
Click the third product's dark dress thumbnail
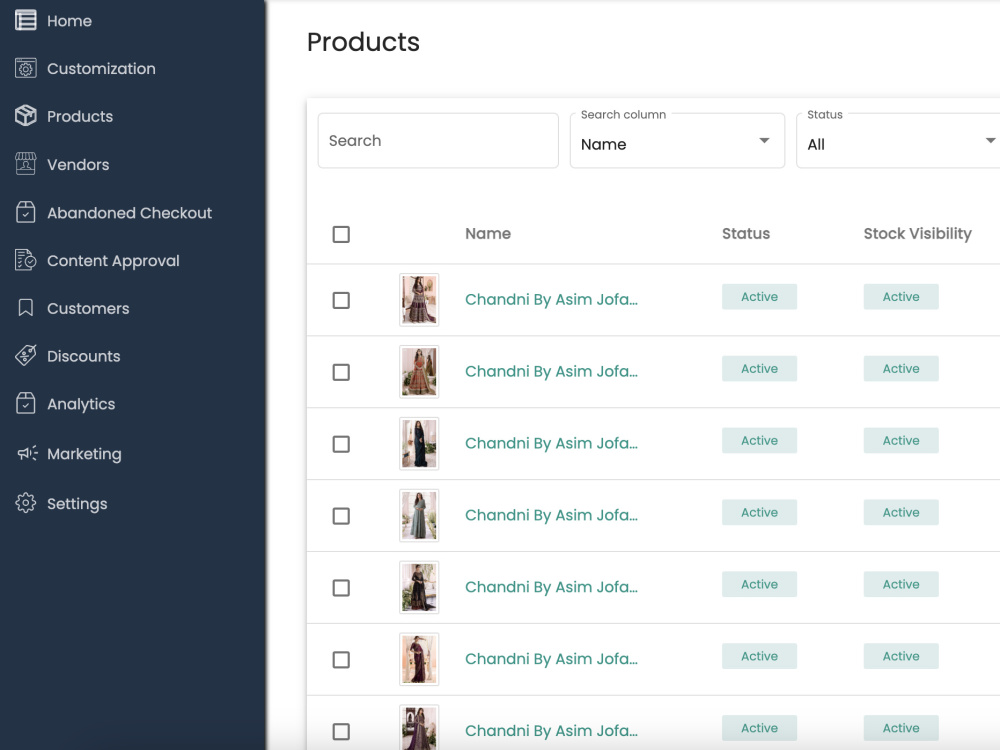point(419,444)
